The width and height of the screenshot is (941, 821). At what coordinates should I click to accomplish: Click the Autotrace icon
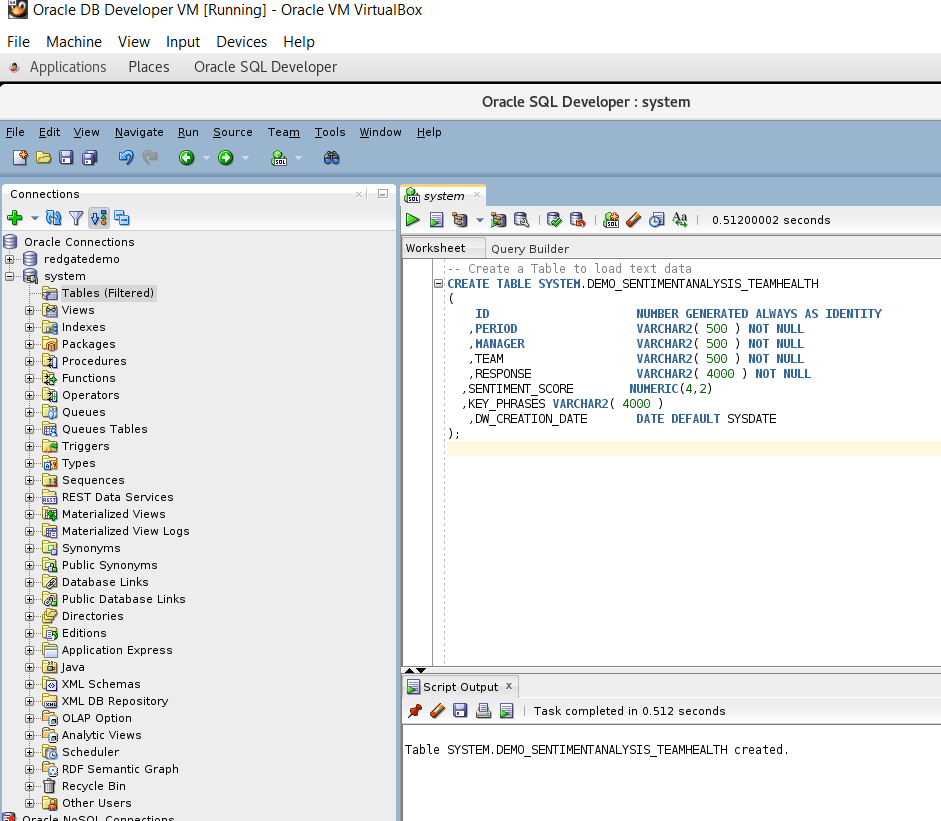[498, 220]
